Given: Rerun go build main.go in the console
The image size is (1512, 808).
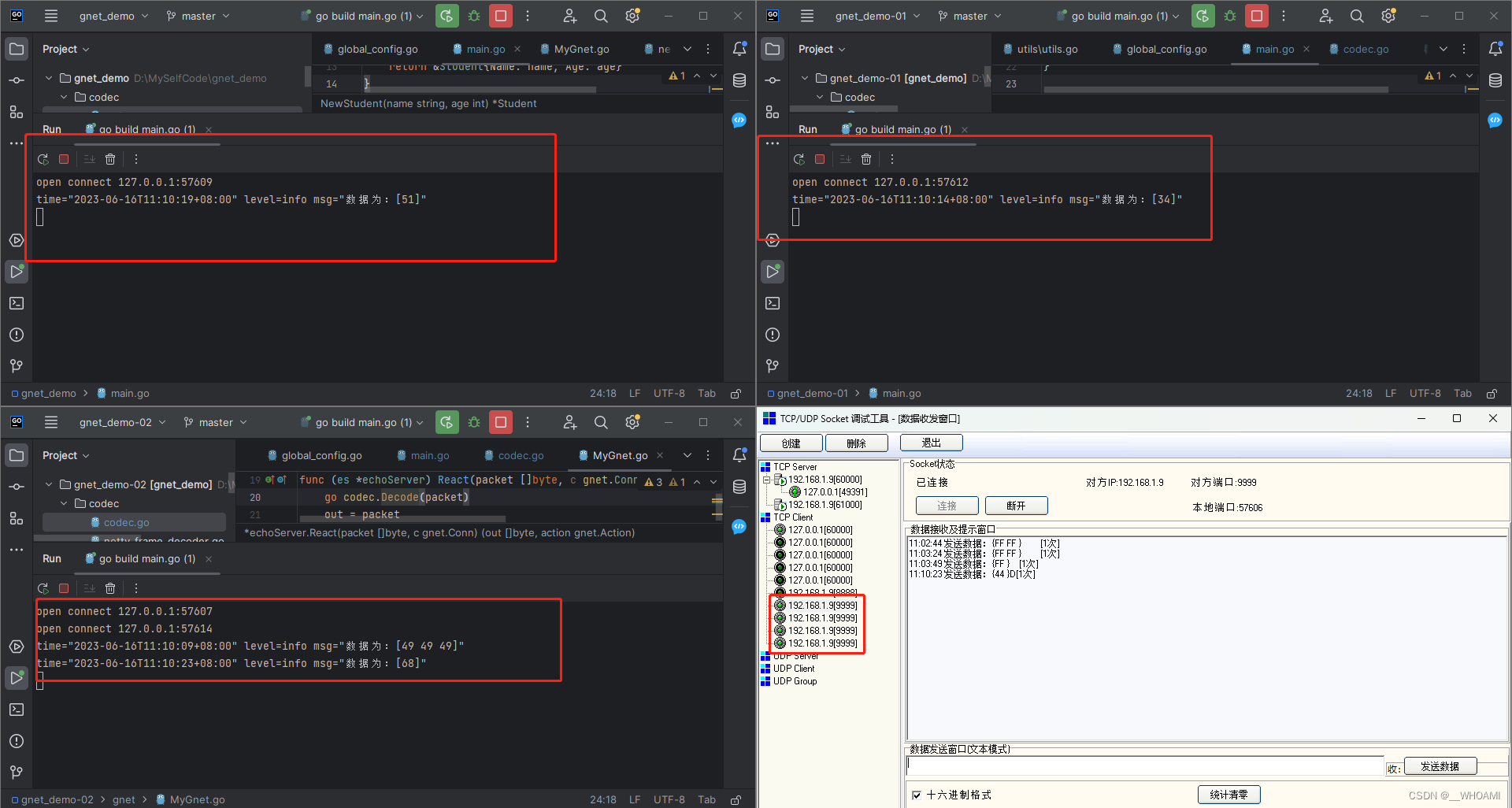Looking at the screenshot, I should (x=43, y=158).
